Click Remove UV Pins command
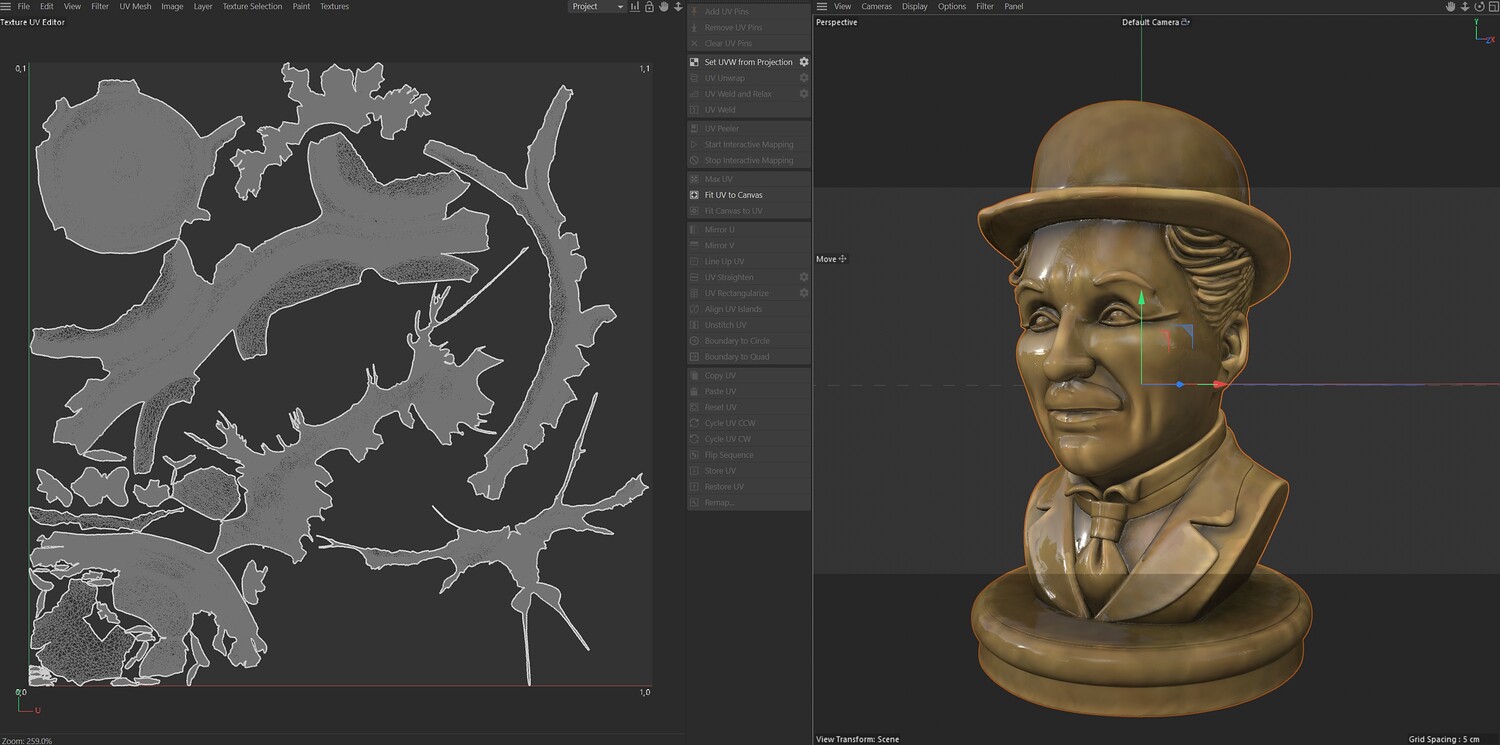This screenshot has height=745, width=1500. 749,27
